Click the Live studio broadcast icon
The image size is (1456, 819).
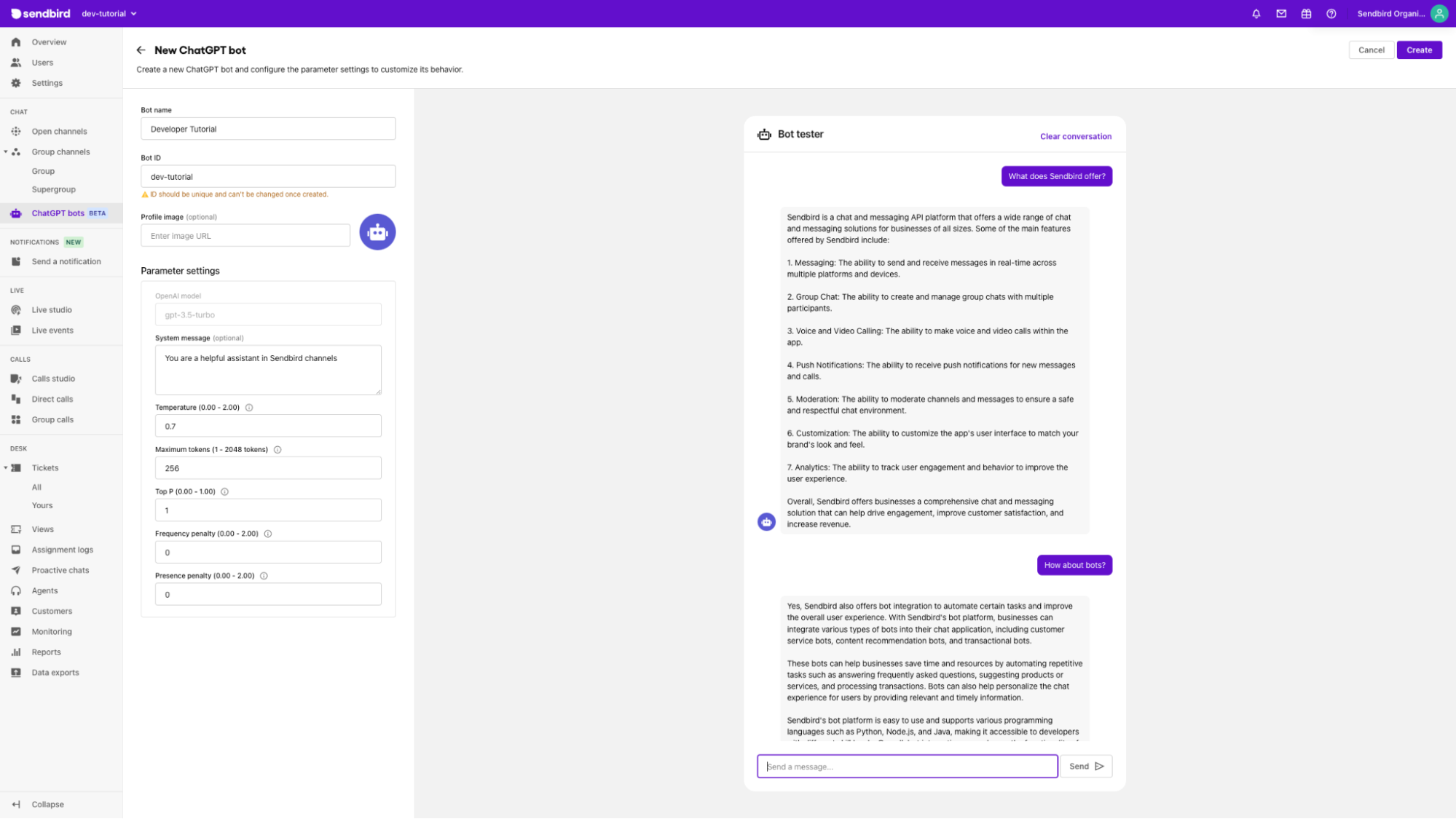[16, 310]
